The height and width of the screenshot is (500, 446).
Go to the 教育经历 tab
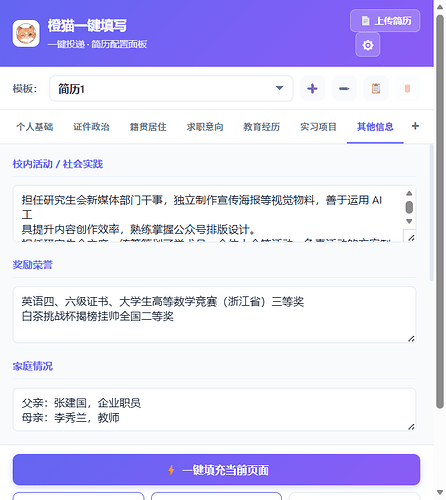click(262, 127)
